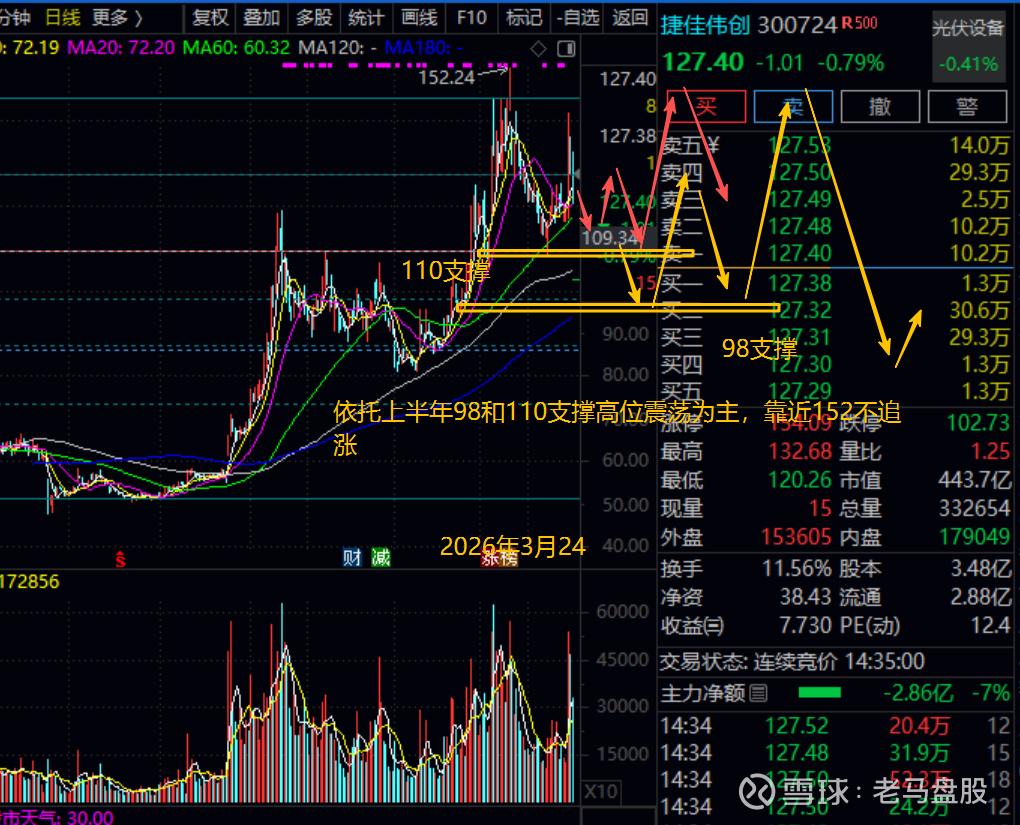Click the 内盘 value 179049

point(974,537)
